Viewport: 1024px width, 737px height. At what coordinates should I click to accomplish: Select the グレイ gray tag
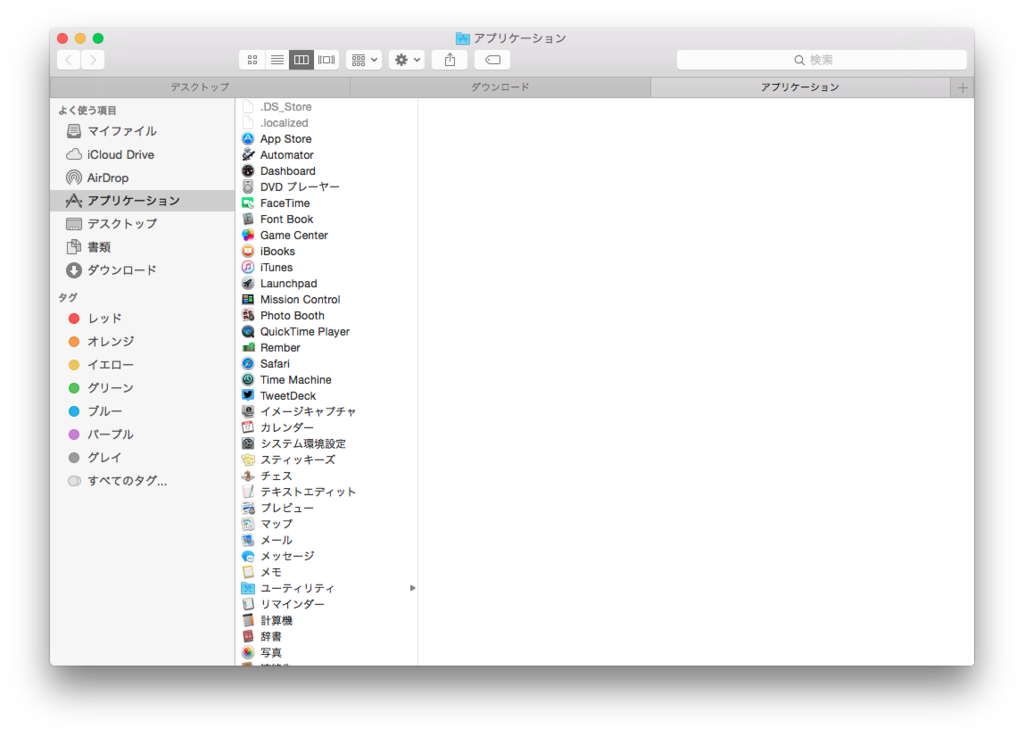[x=142, y=458]
